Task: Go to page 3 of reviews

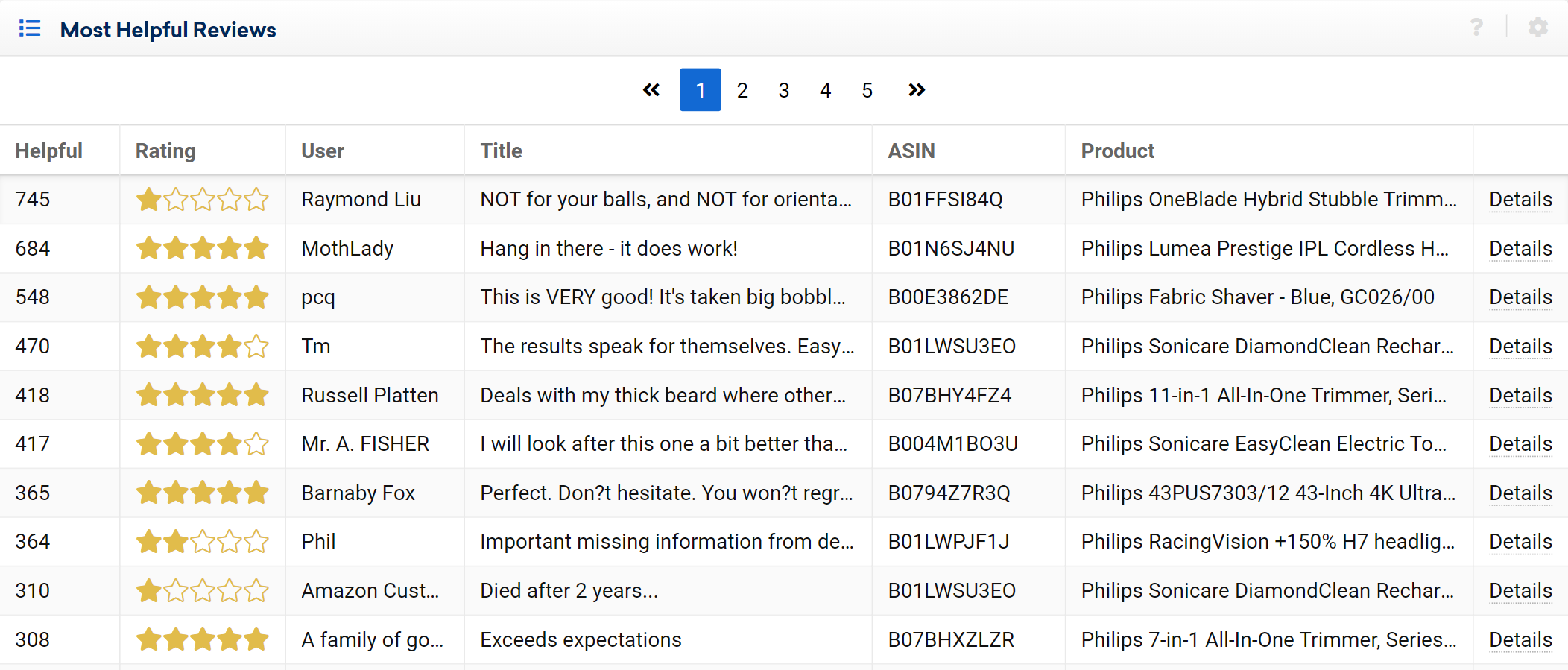Action: [x=784, y=90]
